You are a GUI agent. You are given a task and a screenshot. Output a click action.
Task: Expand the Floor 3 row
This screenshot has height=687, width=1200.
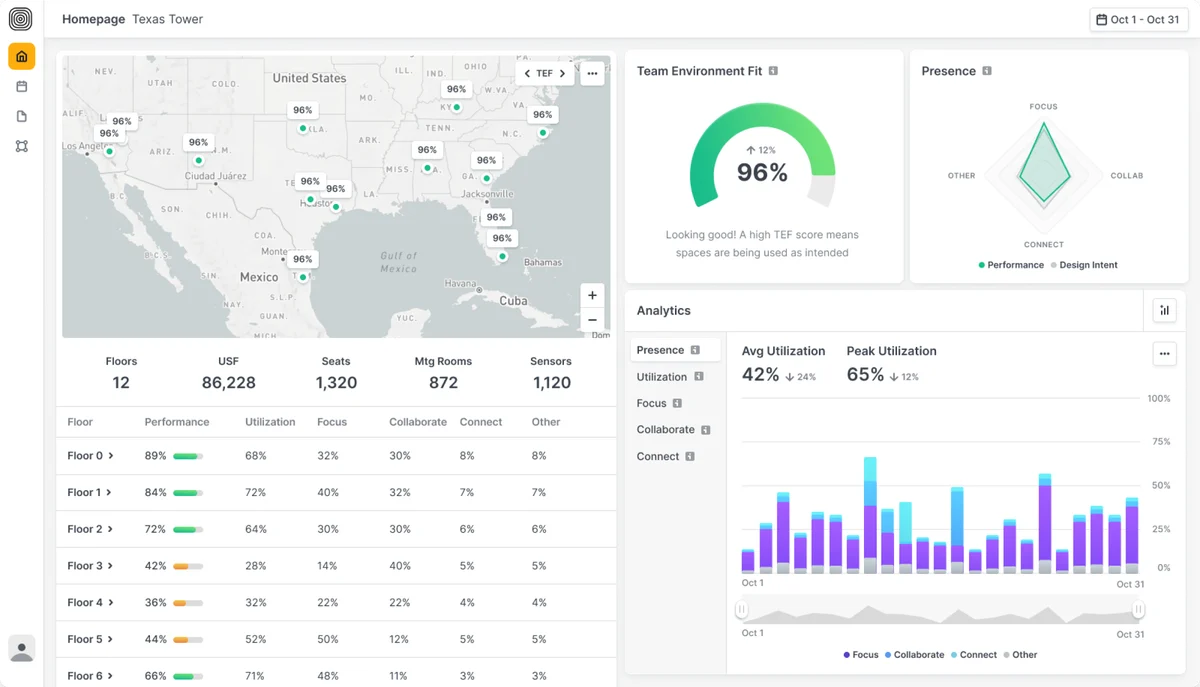tap(110, 566)
